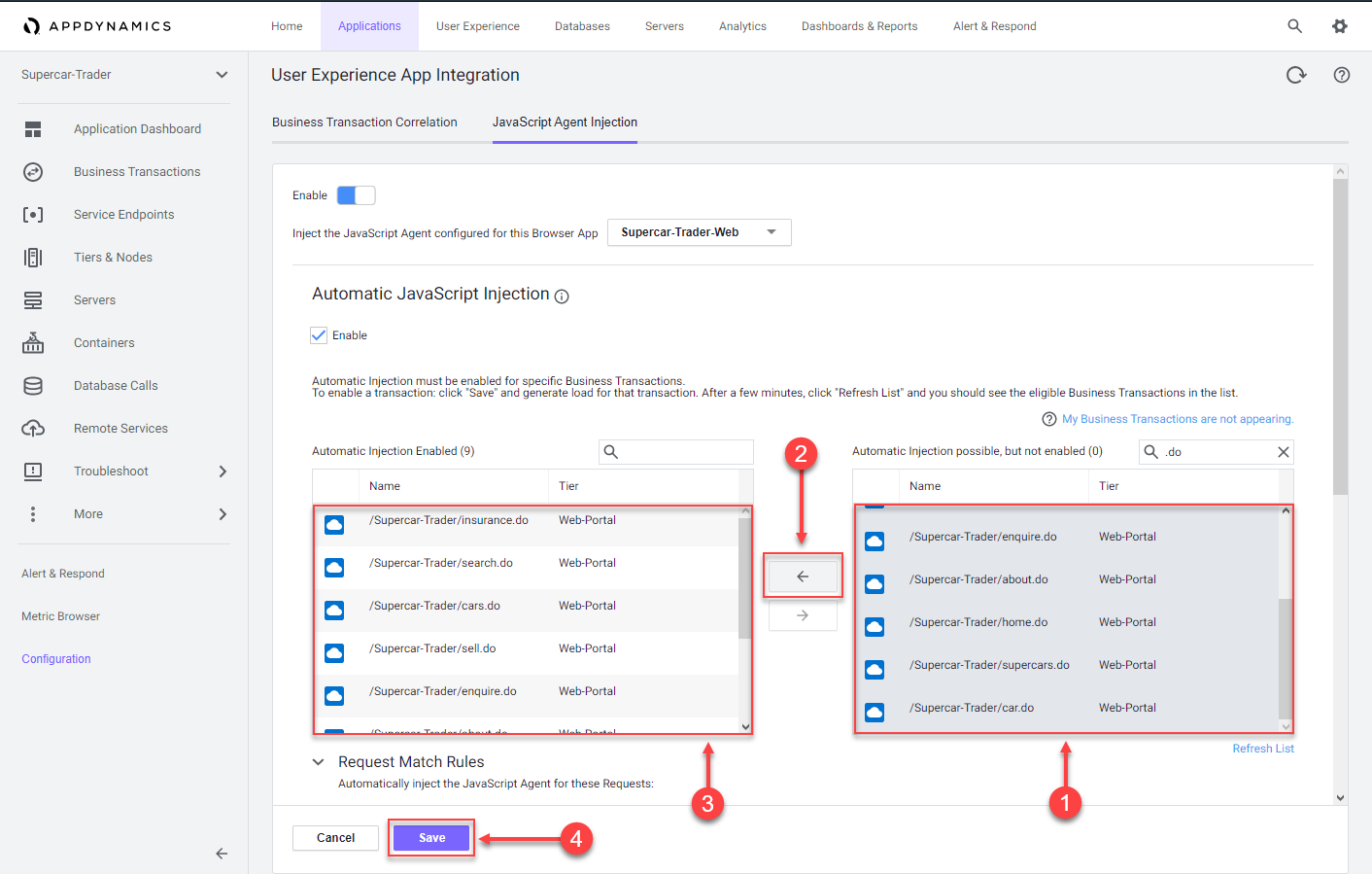Open Application Dashboard from sidebar
Viewport: 1372px width, 874px height.
point(137,129)
